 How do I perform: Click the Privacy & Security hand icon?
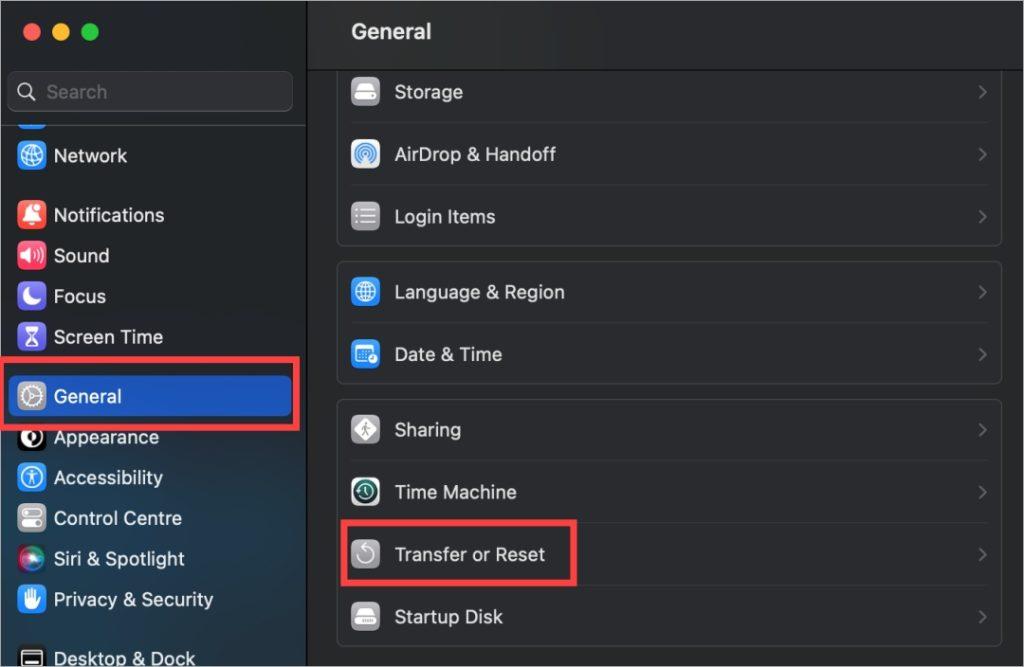coord(31,599)
